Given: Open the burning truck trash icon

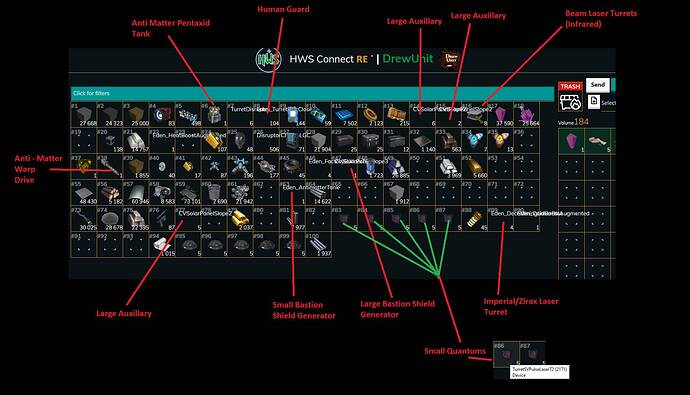Looking at the screenshot, I should pos(570,102).
